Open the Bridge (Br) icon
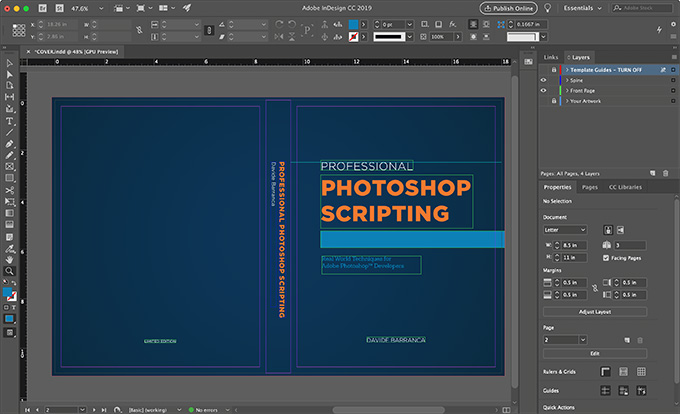This screenshot has width=680, height=414. pos(42,8)
